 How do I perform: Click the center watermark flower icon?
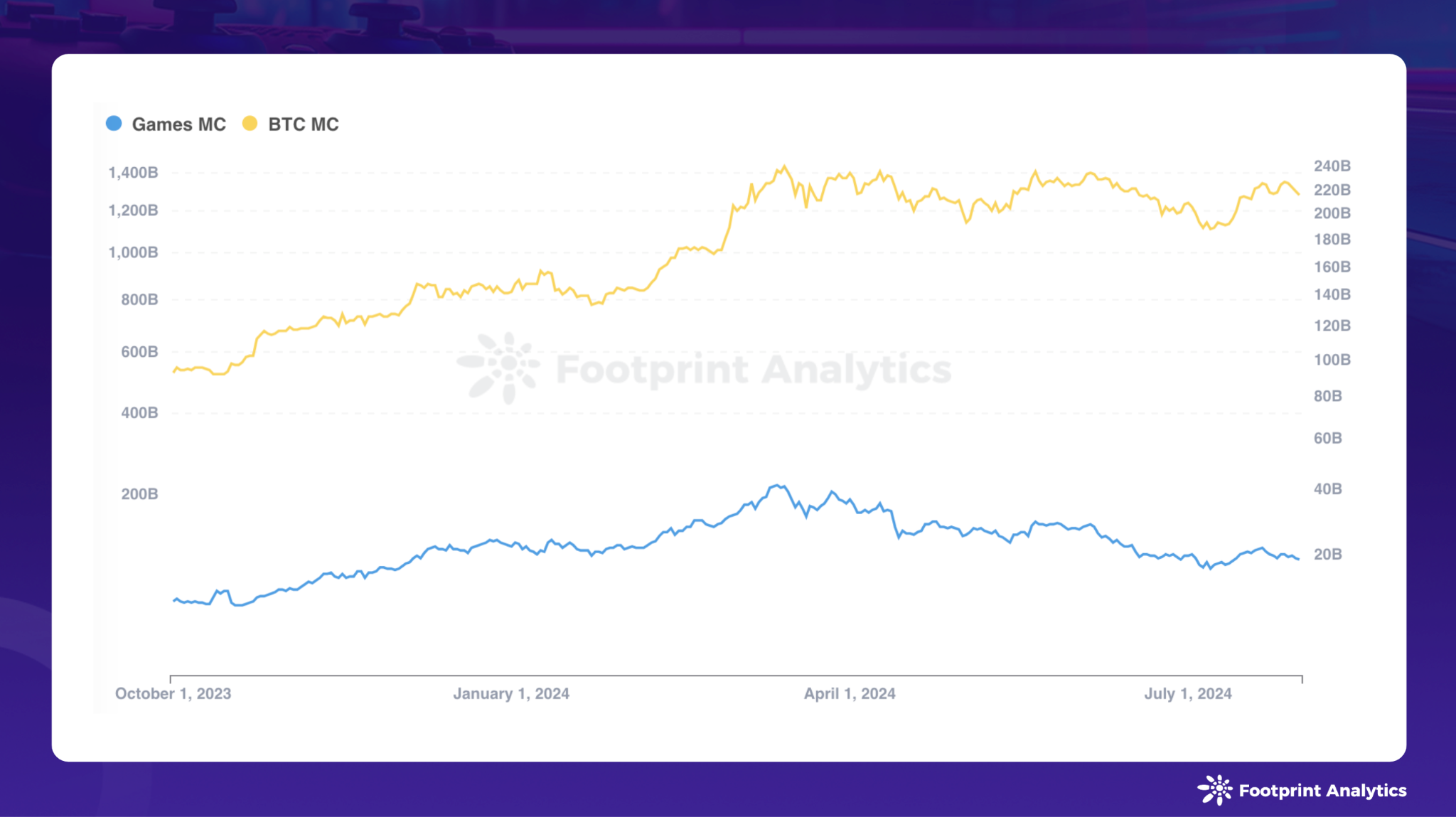[x=500, y=368]
